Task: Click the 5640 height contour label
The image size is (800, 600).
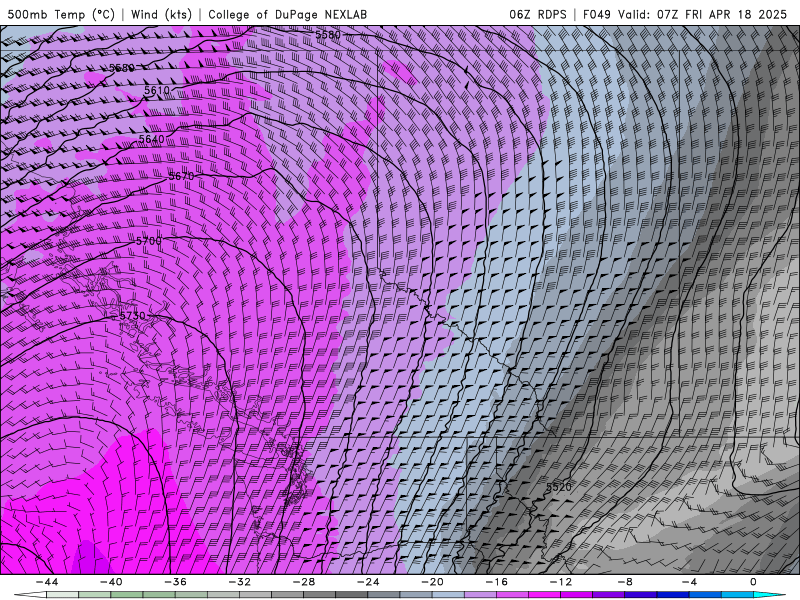Action: (x=152, y=139)
